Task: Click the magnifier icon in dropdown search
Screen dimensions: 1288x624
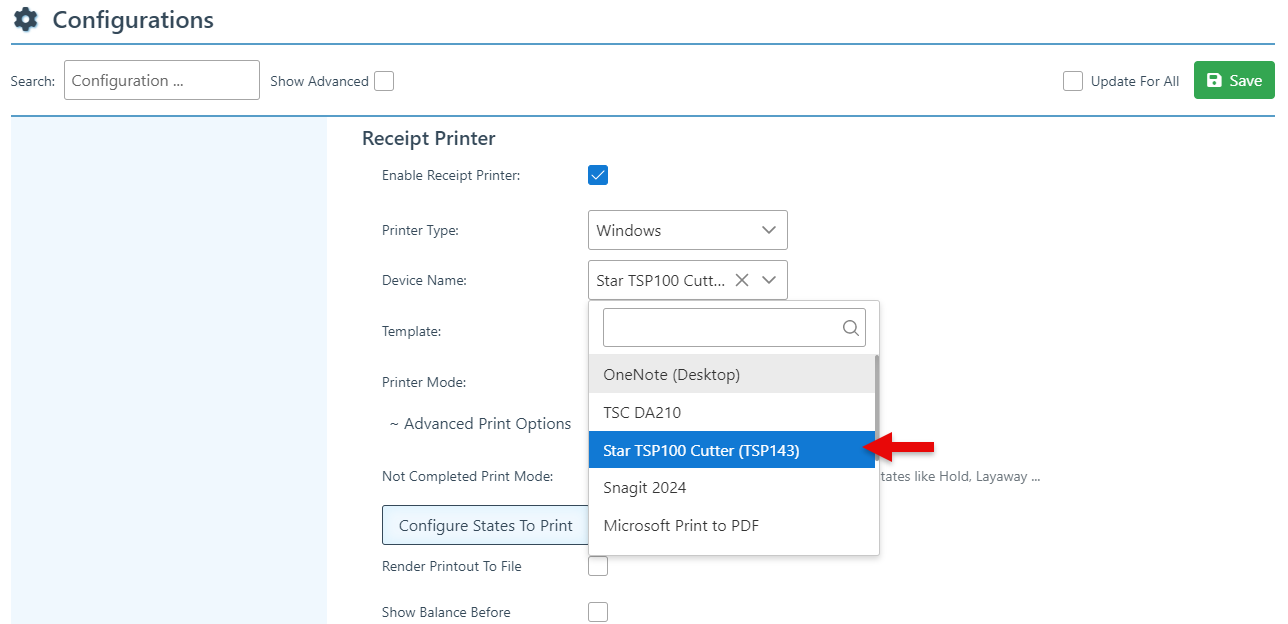Action: click(x=851, y=327)
